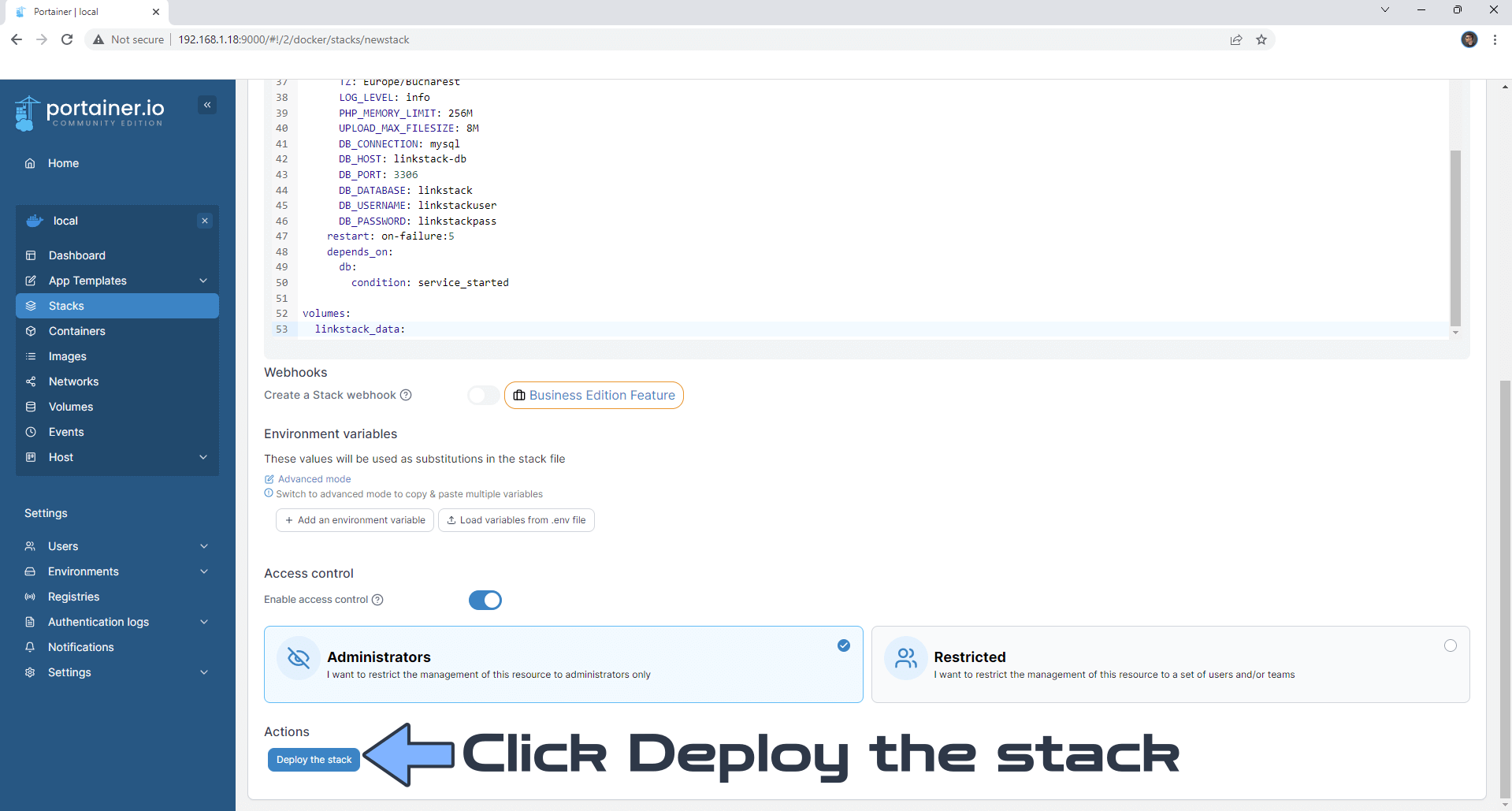Disable access control

(485, 600)
